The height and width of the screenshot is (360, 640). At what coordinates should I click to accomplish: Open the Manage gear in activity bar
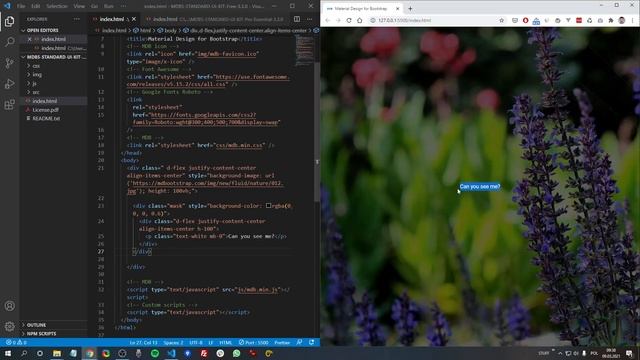pos(9,326)
